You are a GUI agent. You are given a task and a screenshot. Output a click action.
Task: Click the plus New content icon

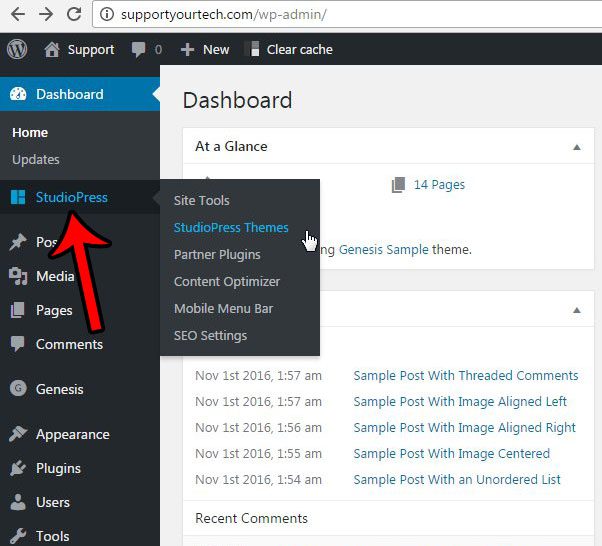(x=187, y=49)
